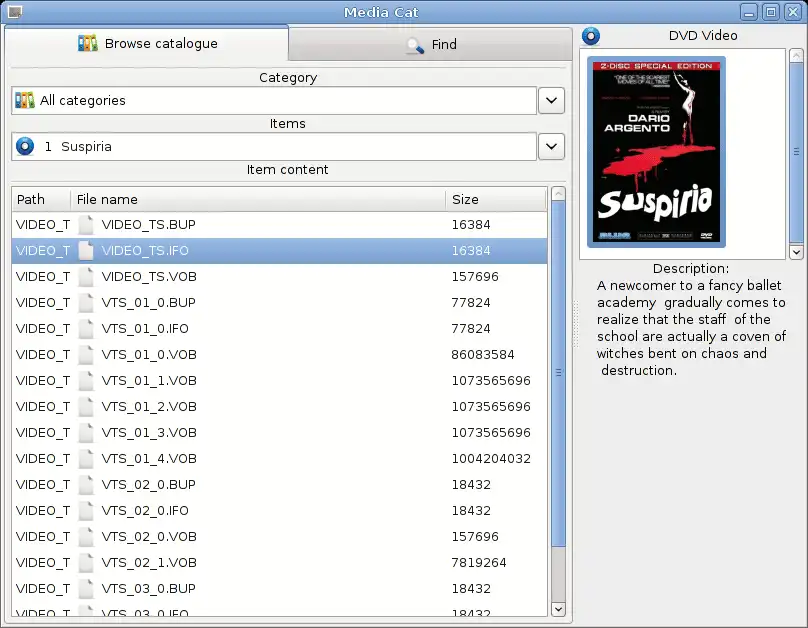Click the file icon next to VTS_03_0.BUP

coord(86,589)
